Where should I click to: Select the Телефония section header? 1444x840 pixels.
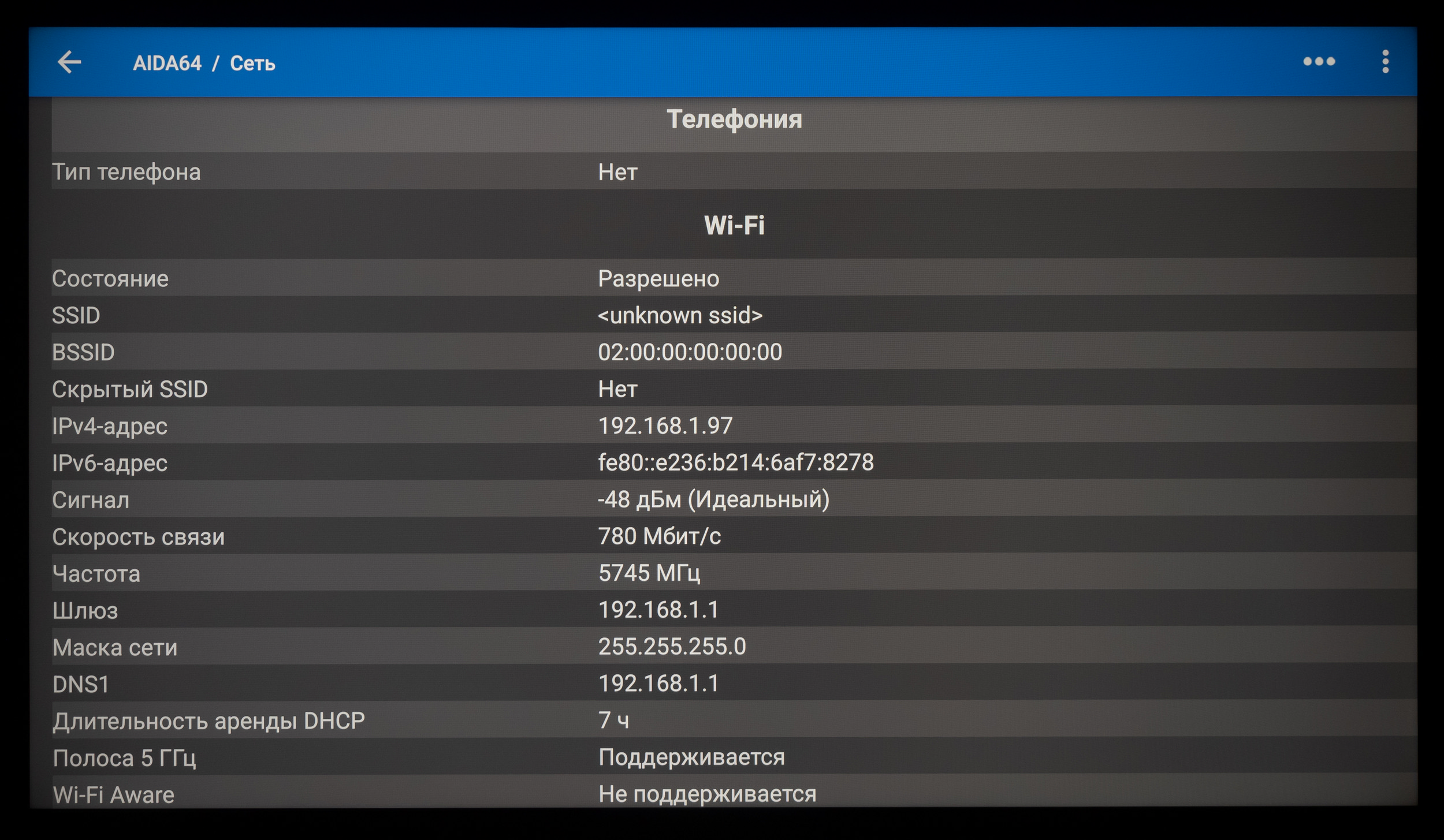click(x=734, y=120)
